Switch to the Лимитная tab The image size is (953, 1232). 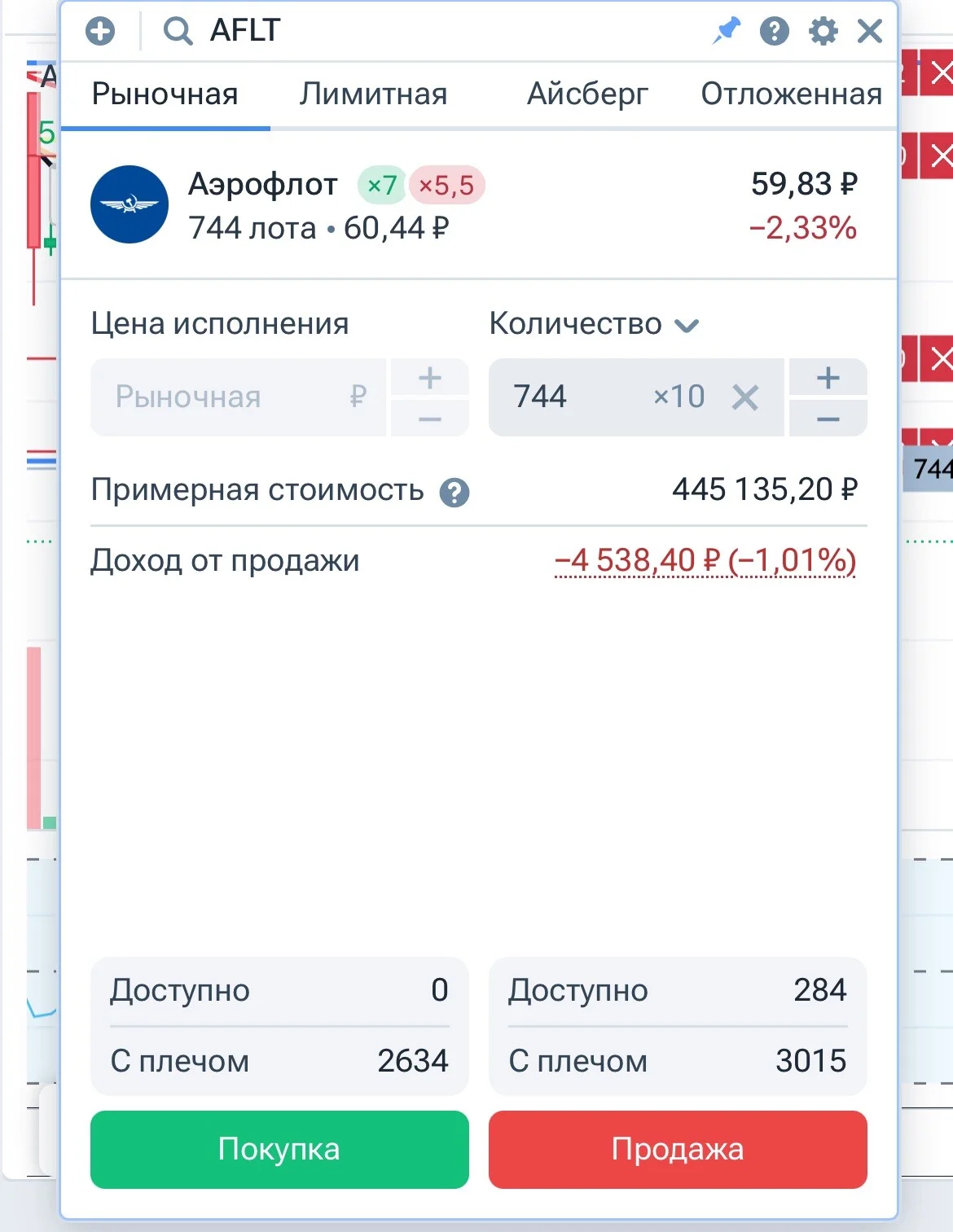click(x=373, y=94)
